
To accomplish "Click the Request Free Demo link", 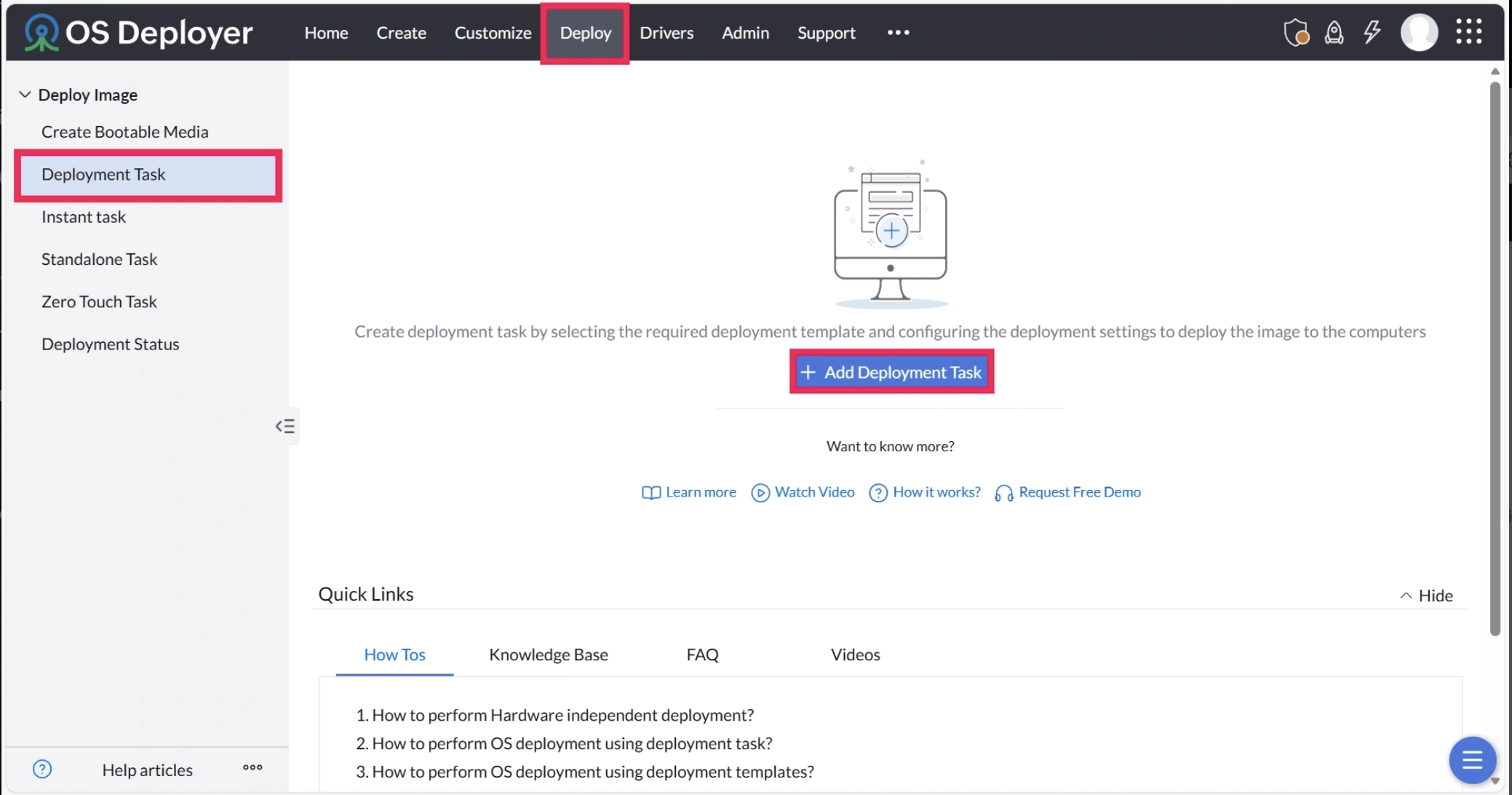I will tap(1080, 492).
